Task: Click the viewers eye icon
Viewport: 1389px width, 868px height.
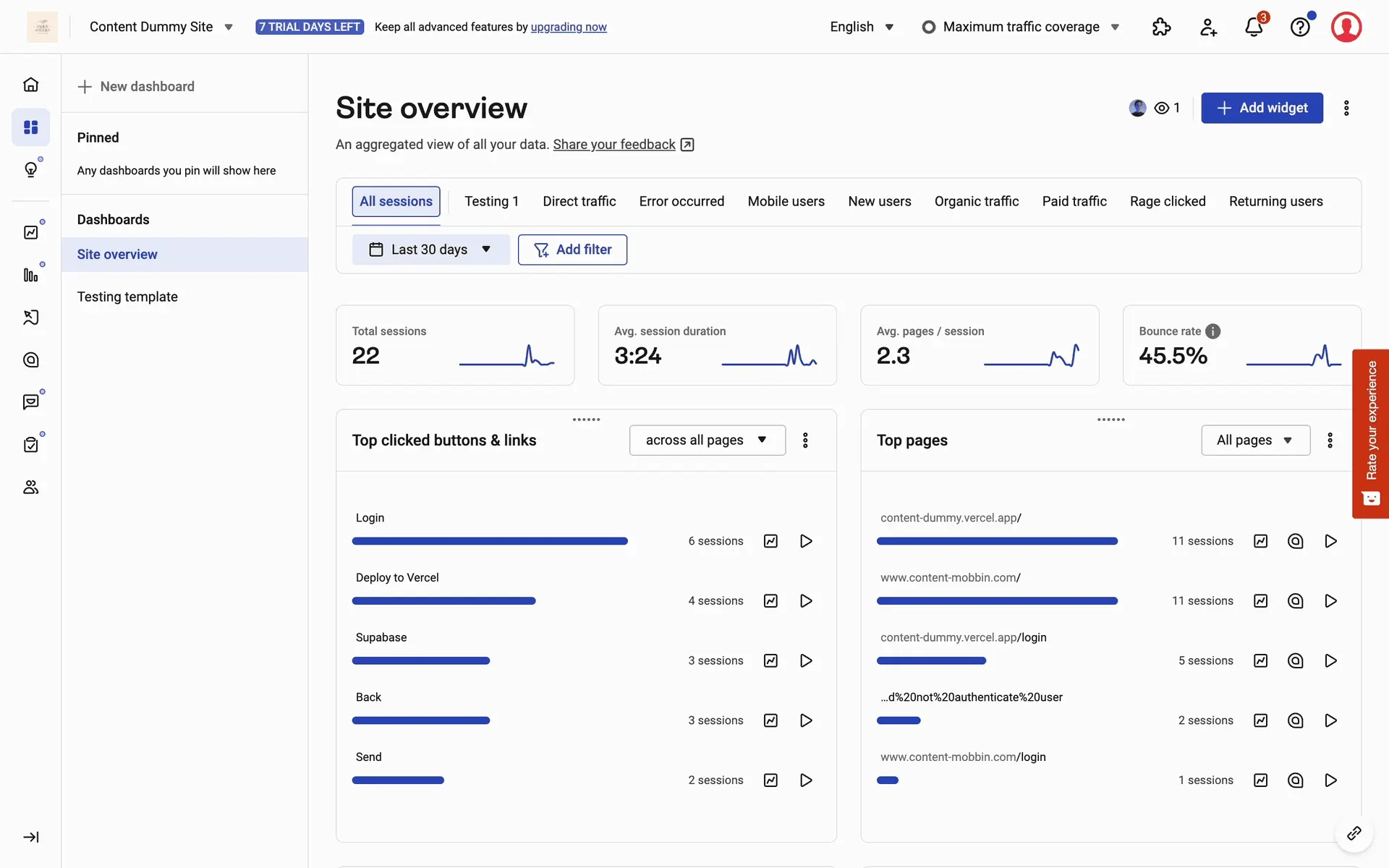Action: (1162, 108)
